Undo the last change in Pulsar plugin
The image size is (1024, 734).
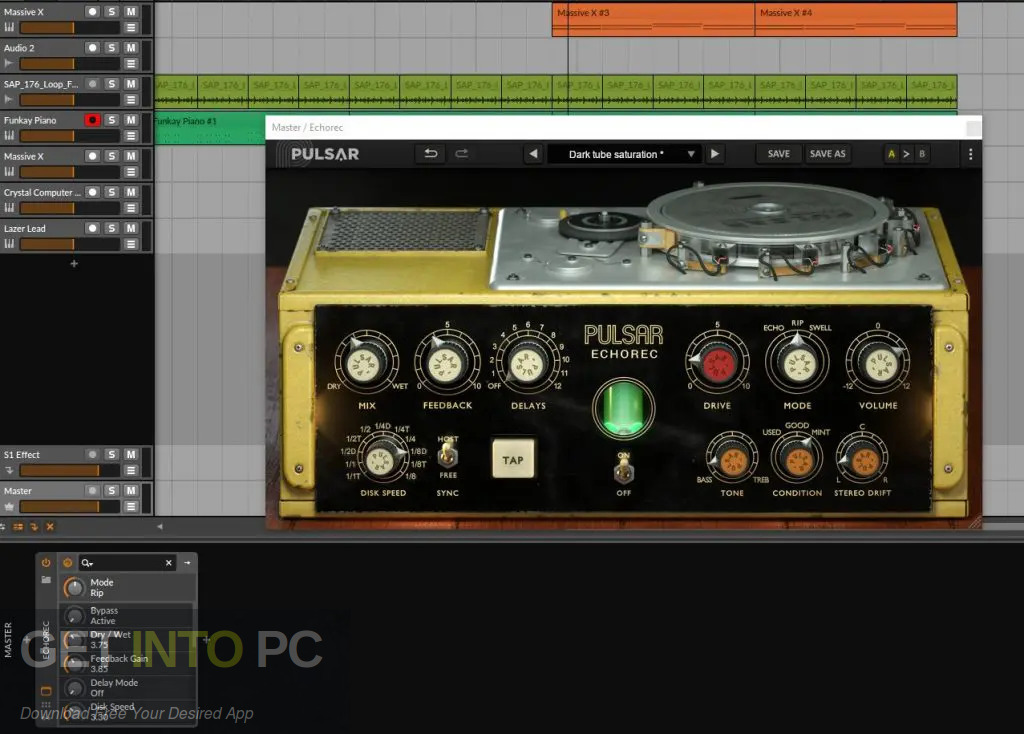430,154
